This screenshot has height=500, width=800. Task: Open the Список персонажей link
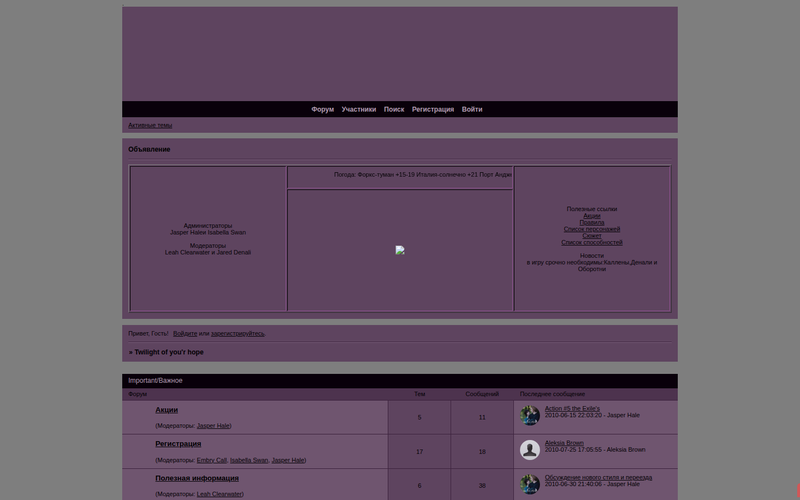(x=592, y=229)
